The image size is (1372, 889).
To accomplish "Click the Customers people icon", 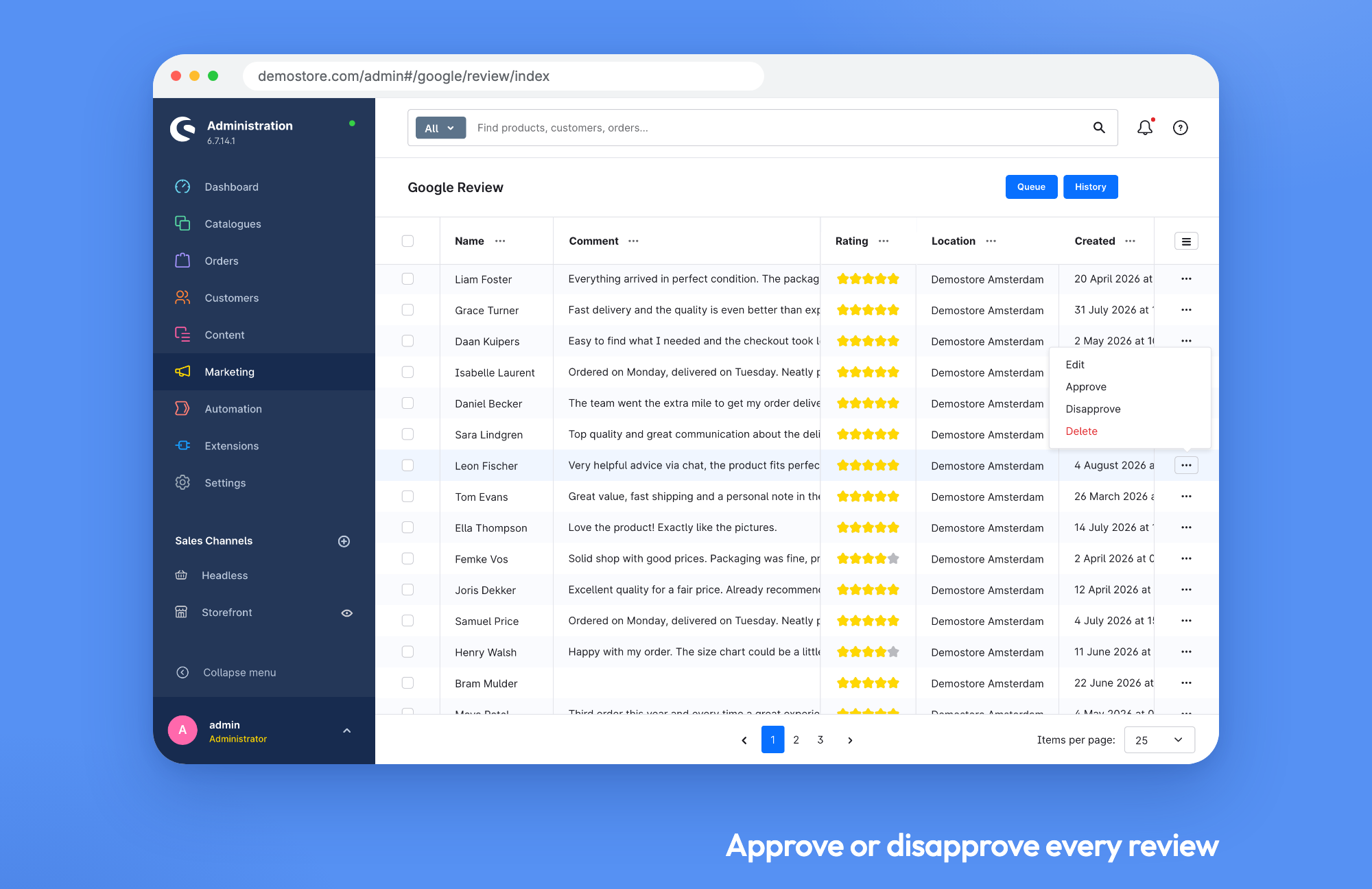I will click(x=182, y=298).
